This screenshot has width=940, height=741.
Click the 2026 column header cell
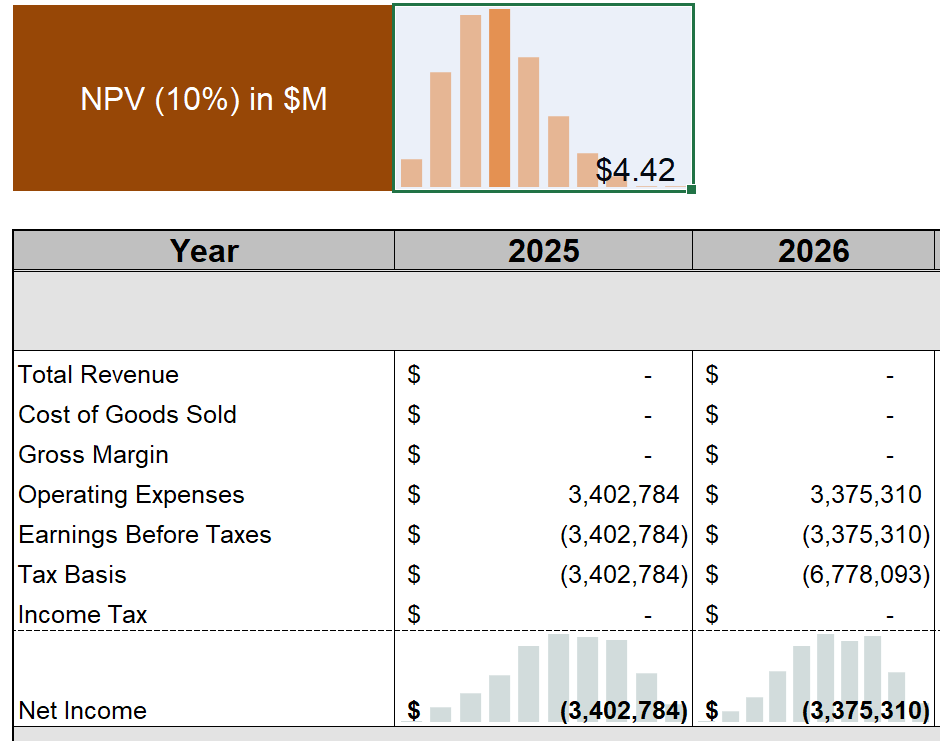(x=813, y=251)
